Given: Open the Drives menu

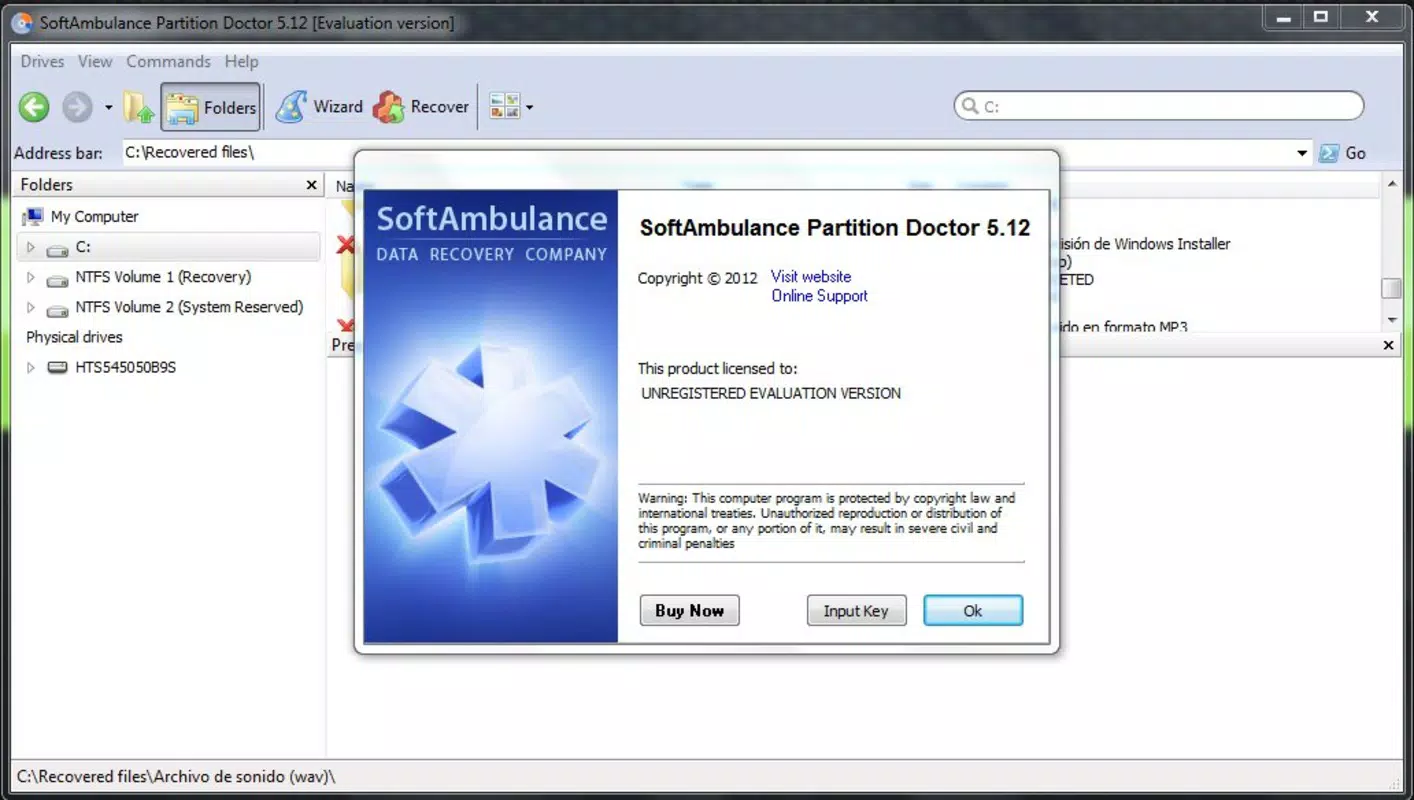Looking at the screenshot, I should click(x=42, y=61).
